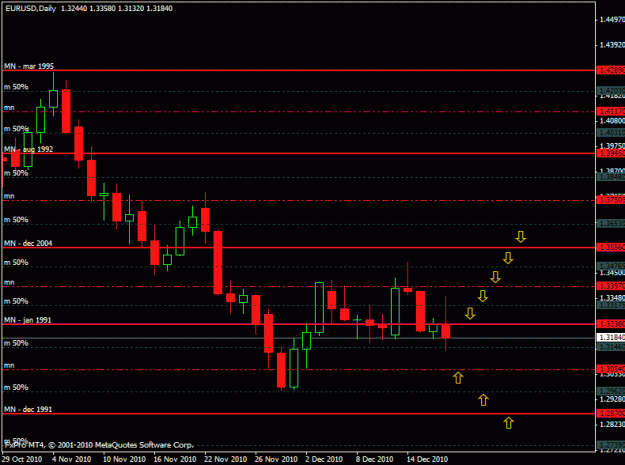Click the 1.44970 price scale value
The height and width of the screenshot is (465, 625).
pos(612,19)
